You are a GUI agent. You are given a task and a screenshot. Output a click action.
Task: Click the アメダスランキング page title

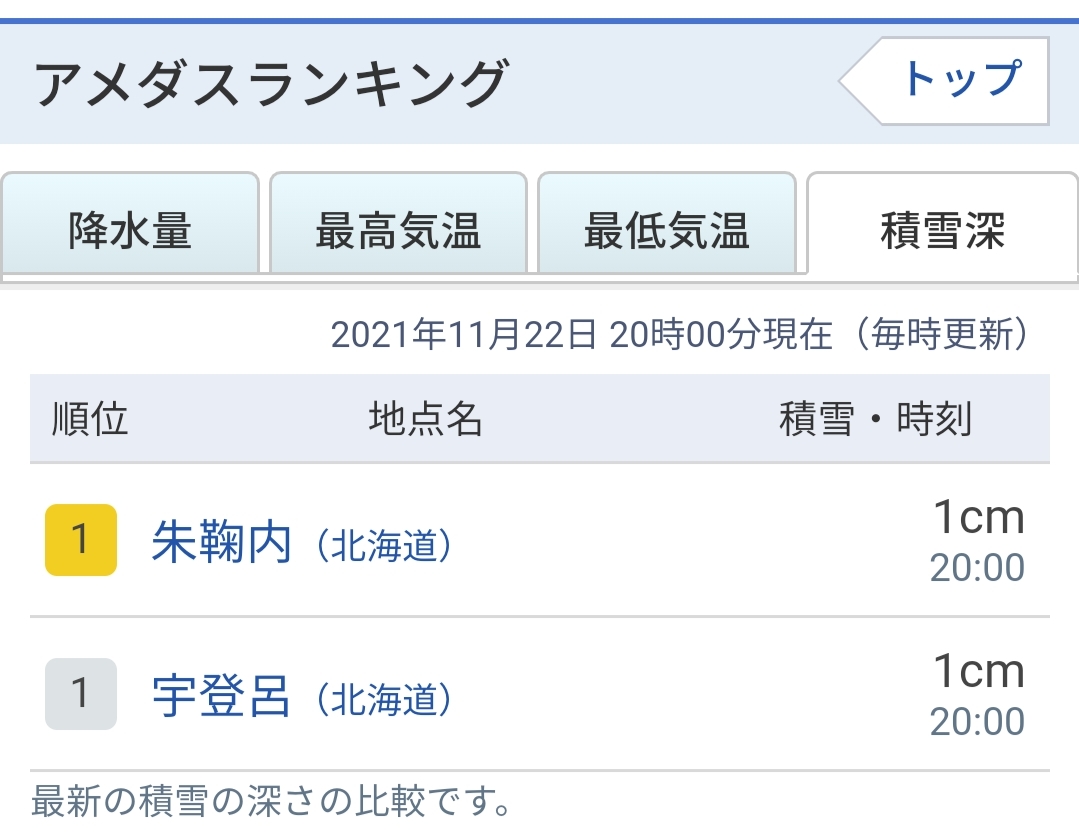272,84
